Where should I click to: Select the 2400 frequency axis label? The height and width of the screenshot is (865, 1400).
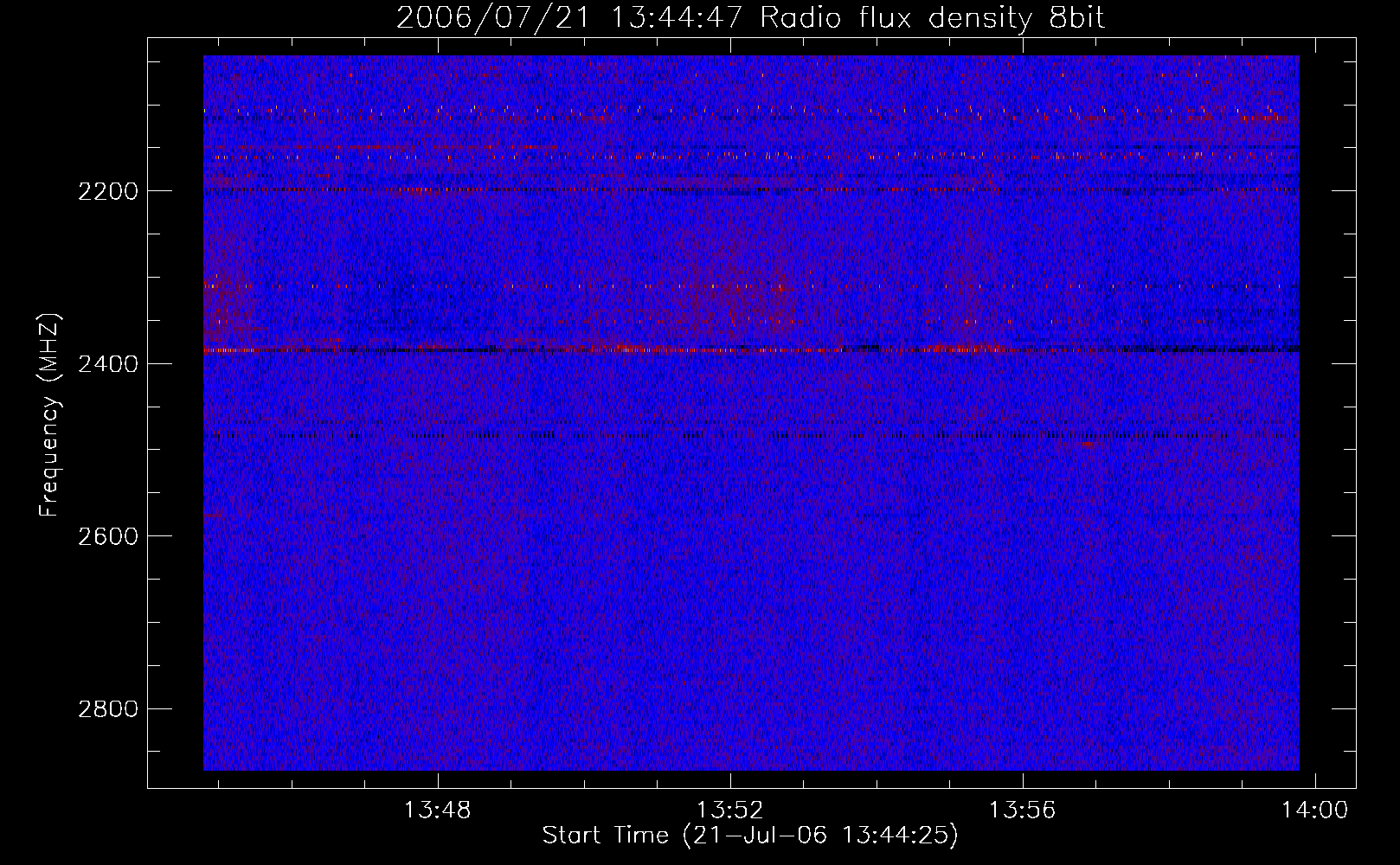tap(108, 364)
